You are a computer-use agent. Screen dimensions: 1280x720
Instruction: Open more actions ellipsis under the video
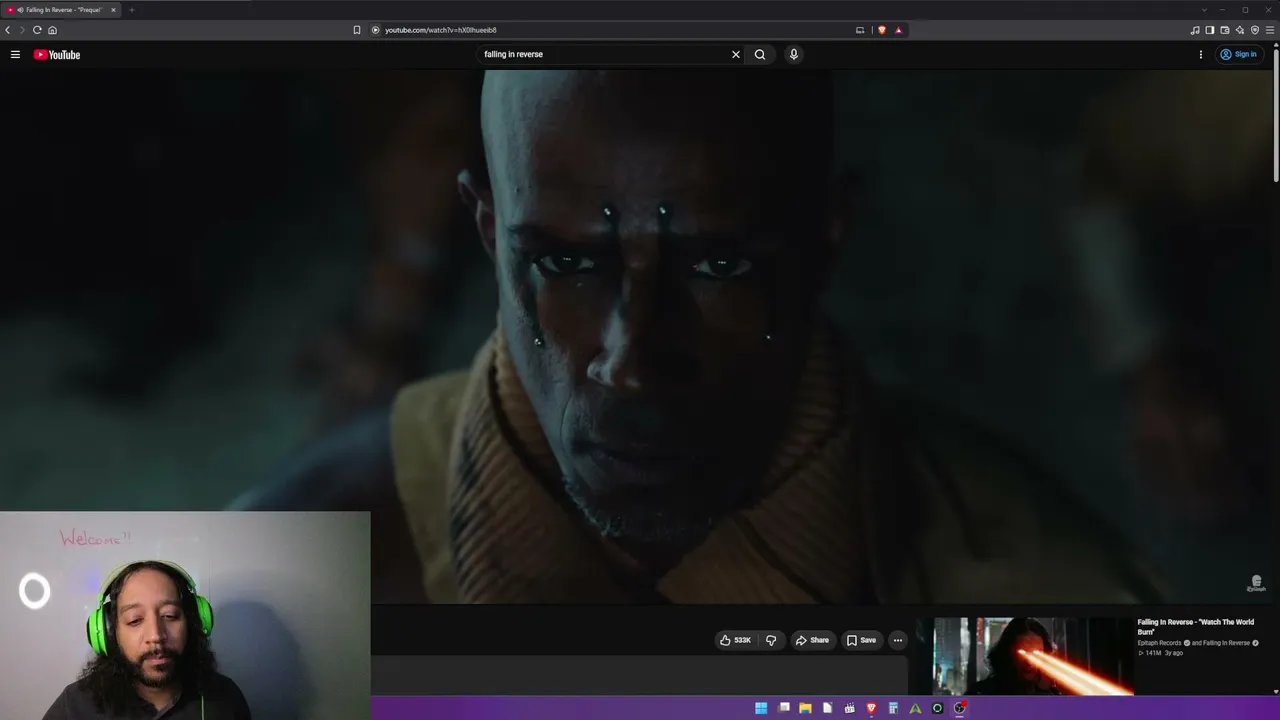[x=898, y=640]
